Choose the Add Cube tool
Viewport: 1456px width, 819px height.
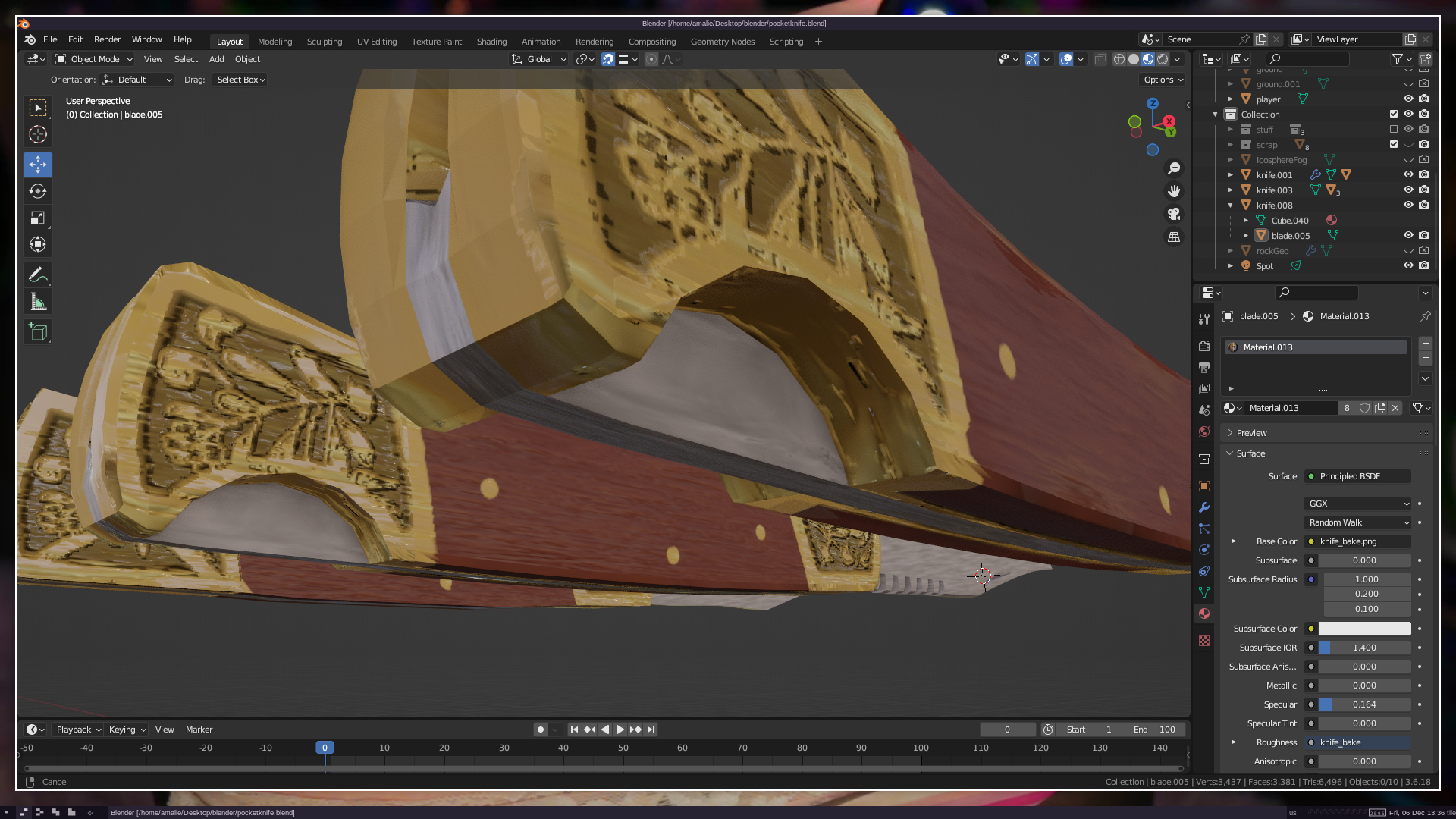[38, 332]
